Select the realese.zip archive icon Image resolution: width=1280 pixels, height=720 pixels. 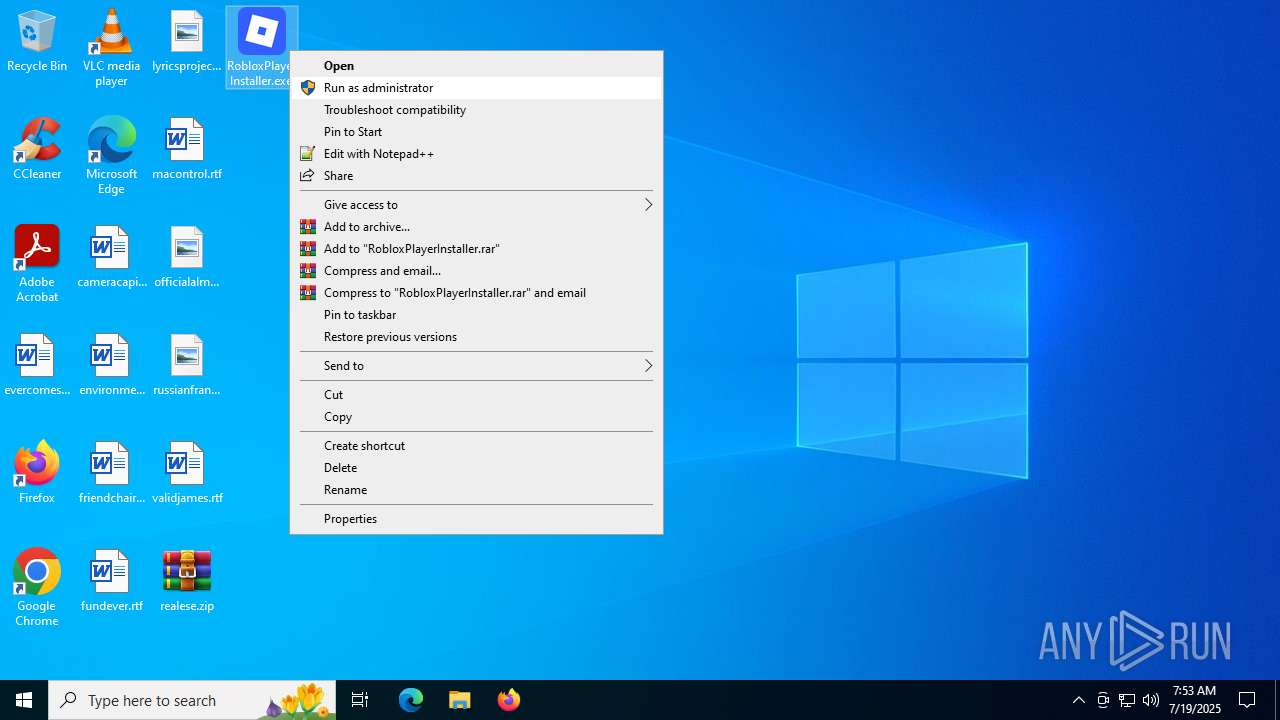[x=187, y=581]
